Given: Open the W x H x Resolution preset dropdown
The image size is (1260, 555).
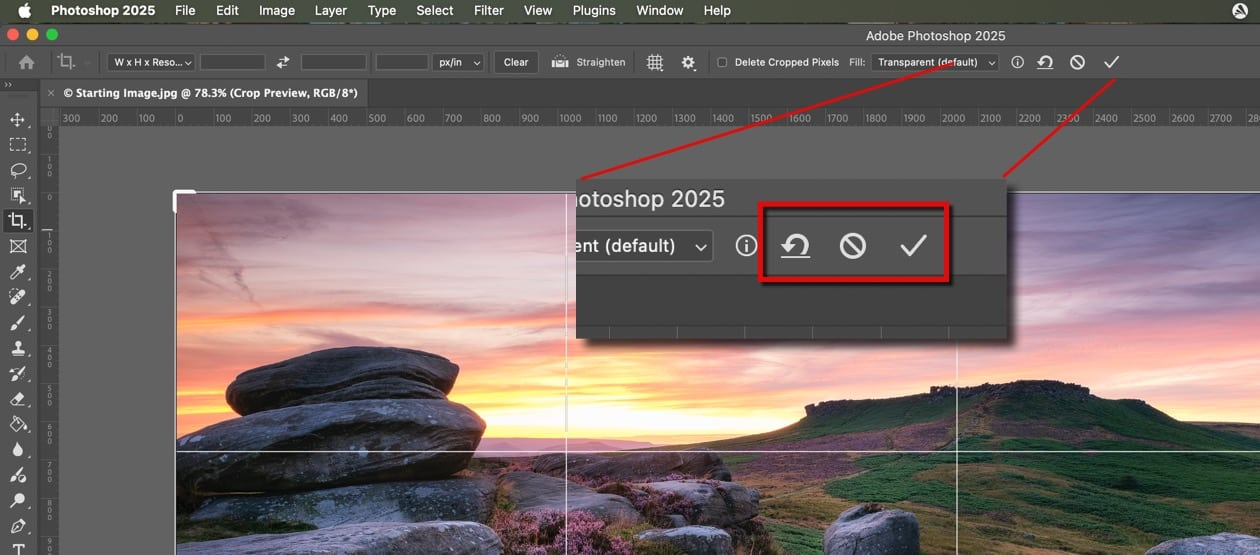Looking at the screenshot, I should (x=152, y=62).
